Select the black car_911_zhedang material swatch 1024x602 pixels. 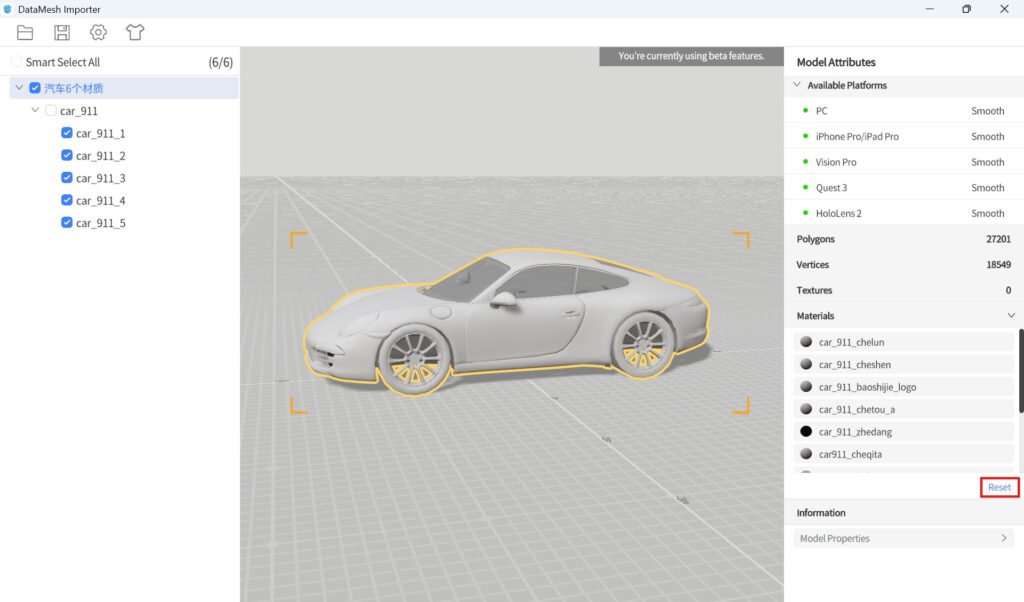[x=806, y=431]
